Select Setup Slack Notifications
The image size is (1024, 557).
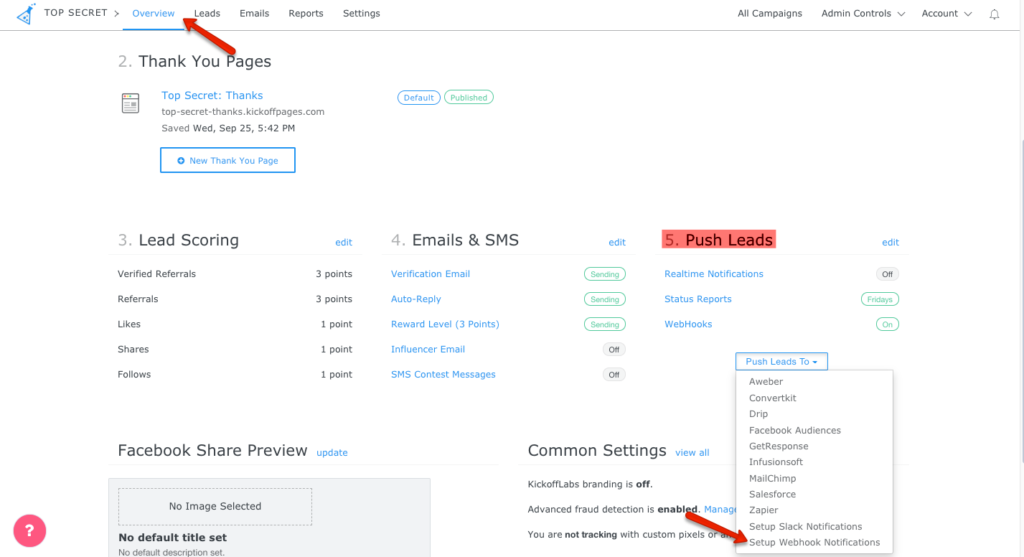click(805, 526)
